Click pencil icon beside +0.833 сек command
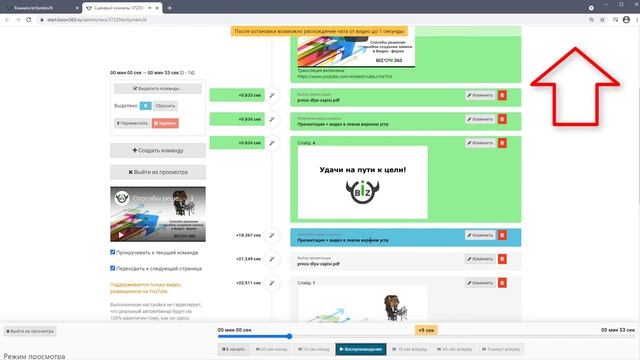Image resolution: width=640 pixels, height=360 pixels. click(x=272, y=96)
